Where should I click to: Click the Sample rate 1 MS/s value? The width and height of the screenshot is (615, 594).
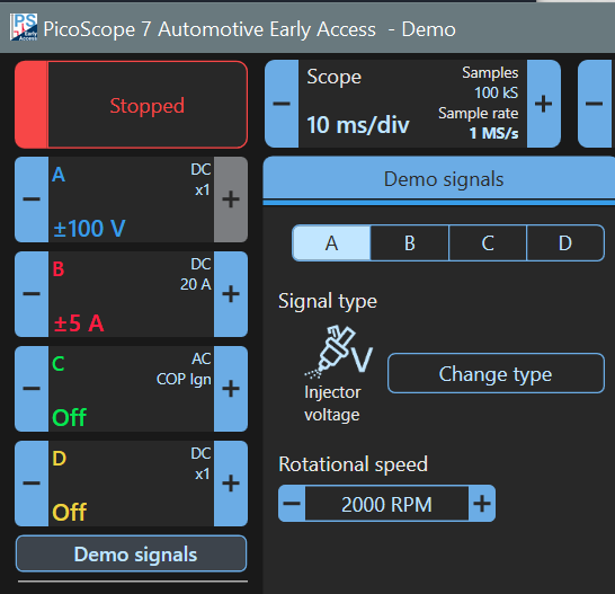pos(494,133)
